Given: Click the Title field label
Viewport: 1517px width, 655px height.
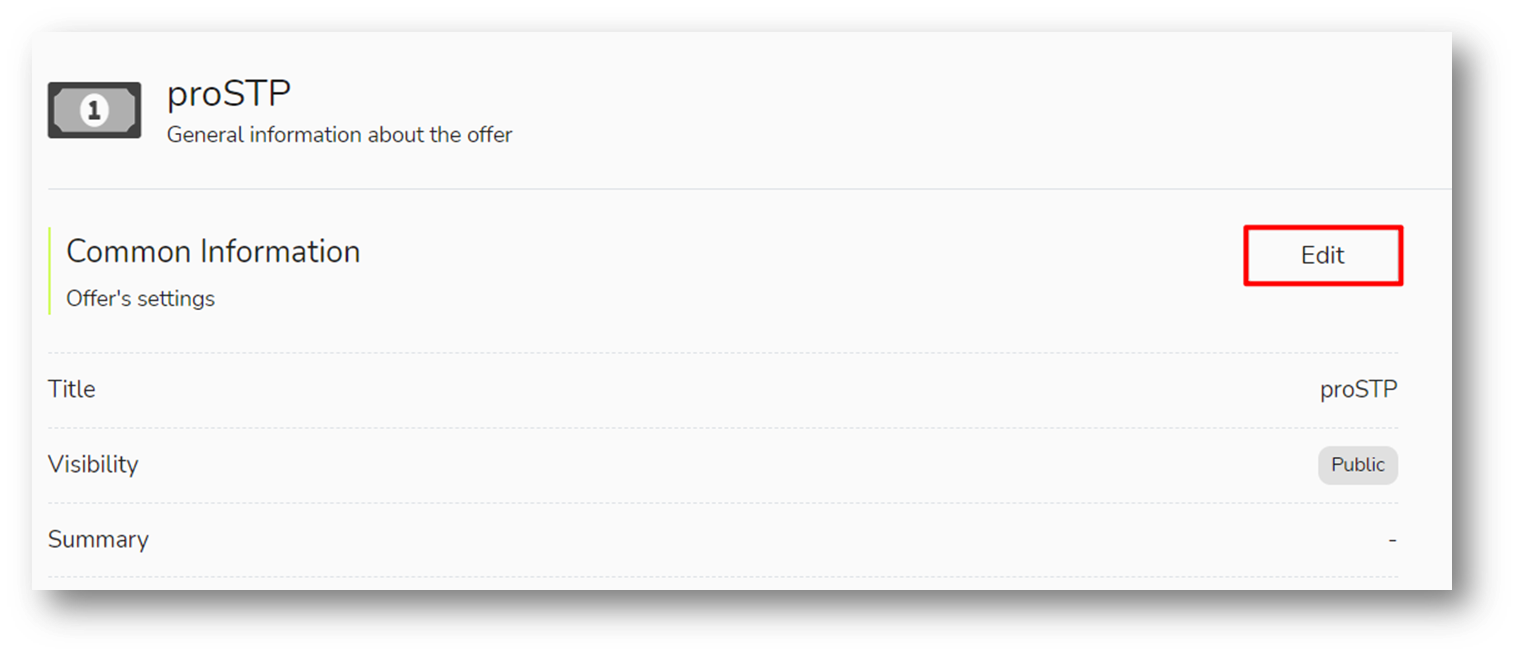Looking at the screenshot, I should tap(72, 389).
